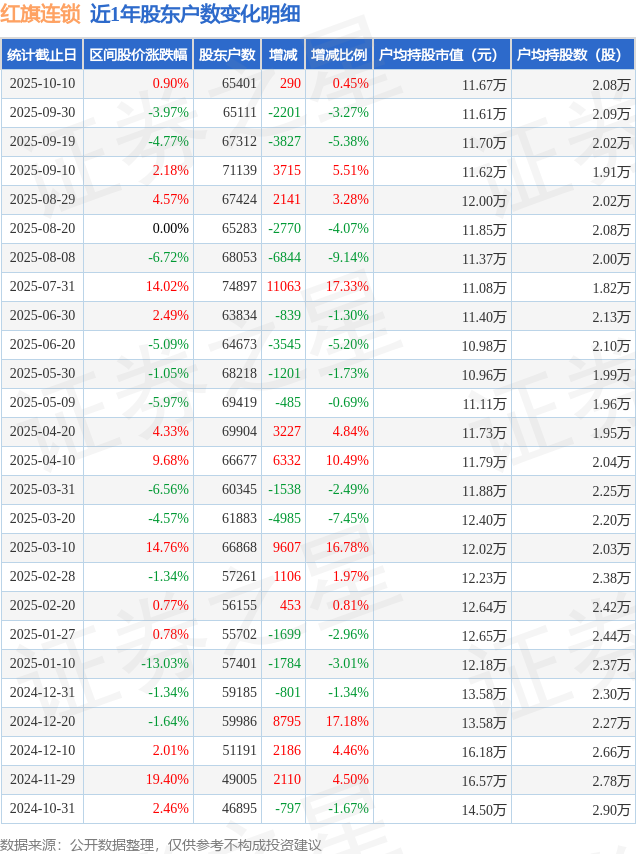Select the 16.57万 market value cell
The width and height of the screenshot is (636, 854).
point(484,780)
